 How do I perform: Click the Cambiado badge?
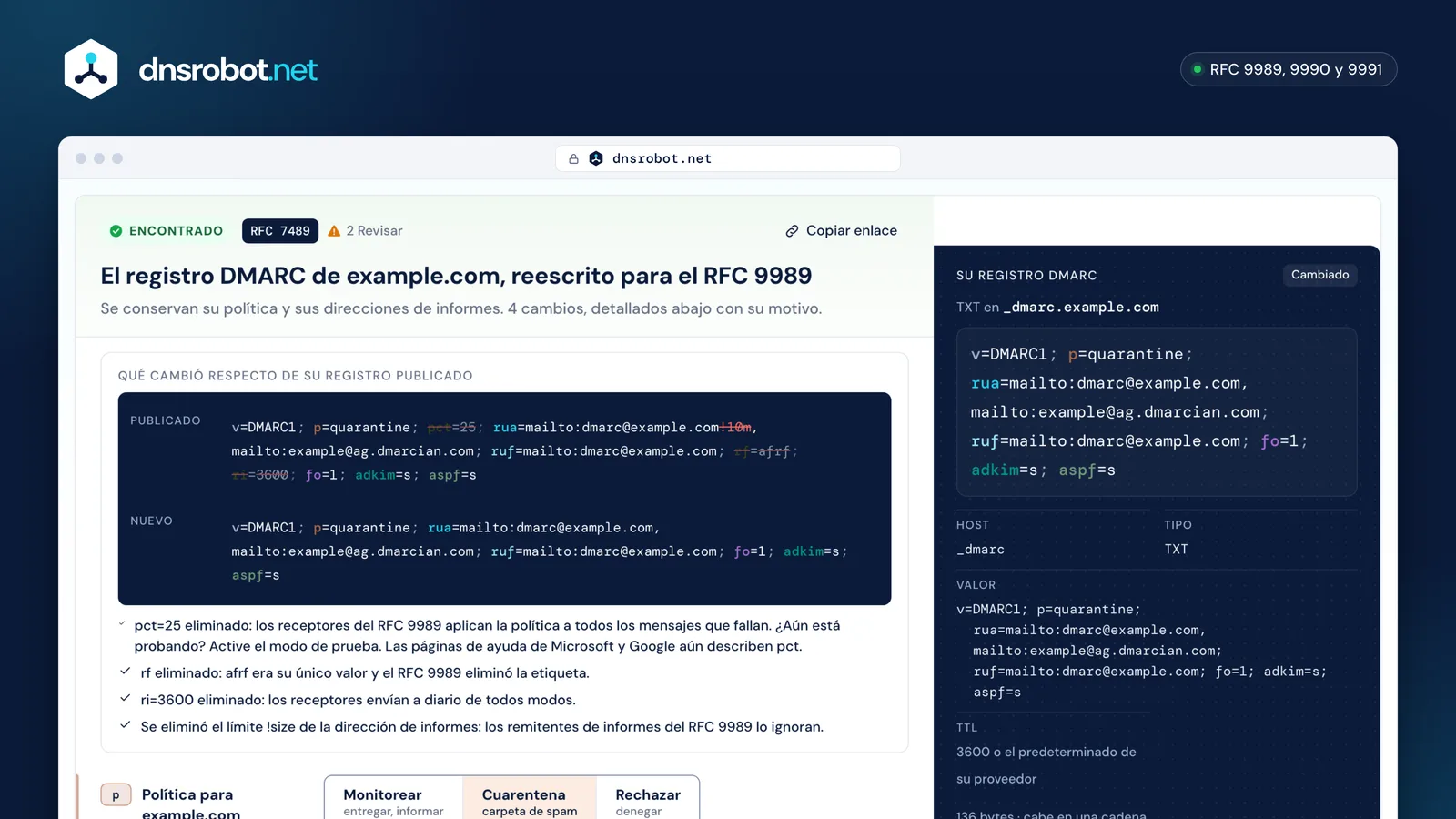click(x=1320, y=275)
